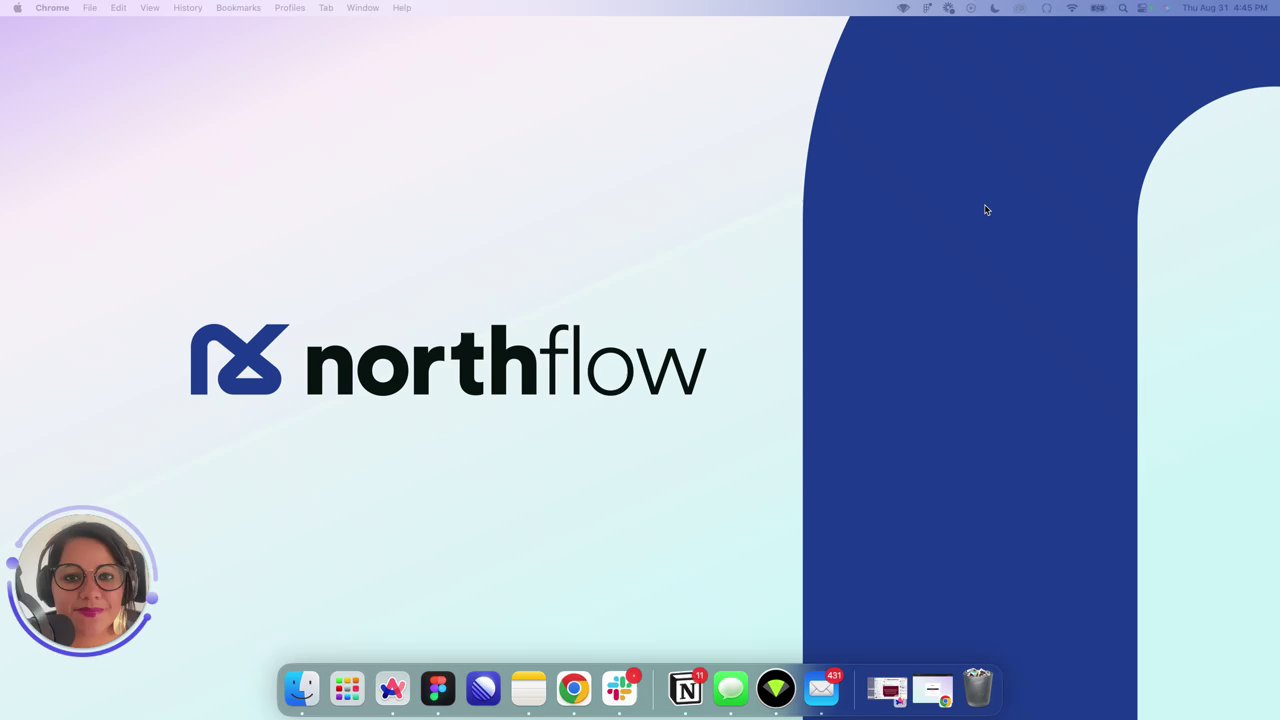Click the Figma menu bar icon
Viewport: 1280px width, 720px height.
[x=927, y=8]
